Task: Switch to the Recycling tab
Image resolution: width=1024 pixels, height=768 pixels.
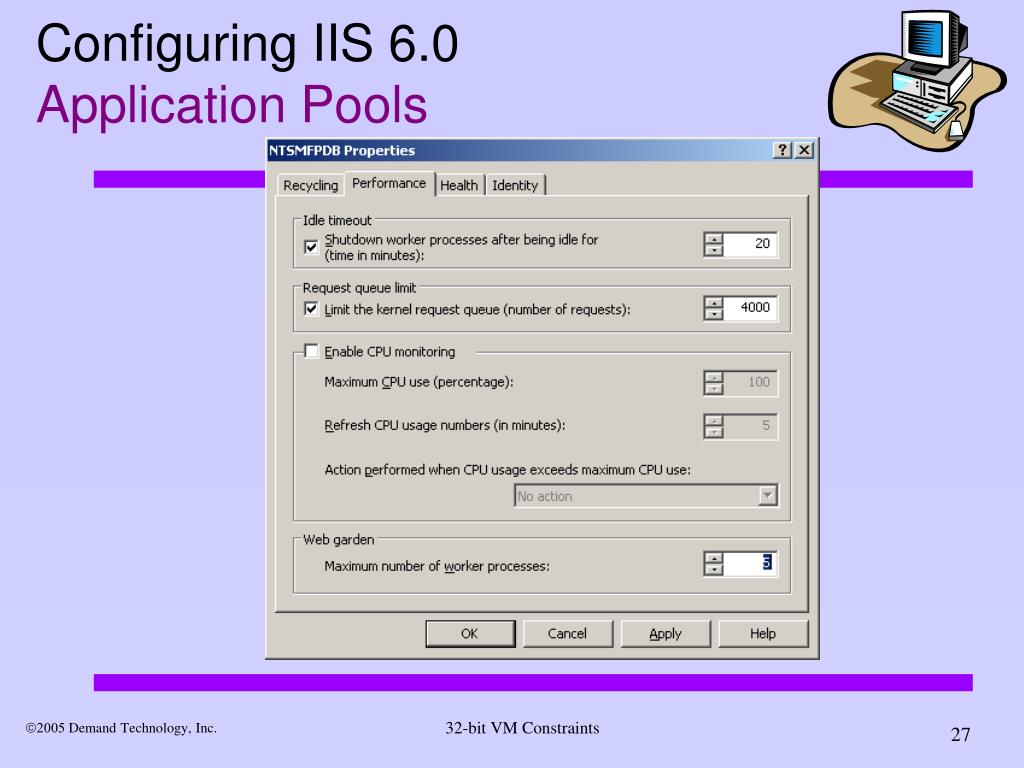Action: [x=310, y=185]
